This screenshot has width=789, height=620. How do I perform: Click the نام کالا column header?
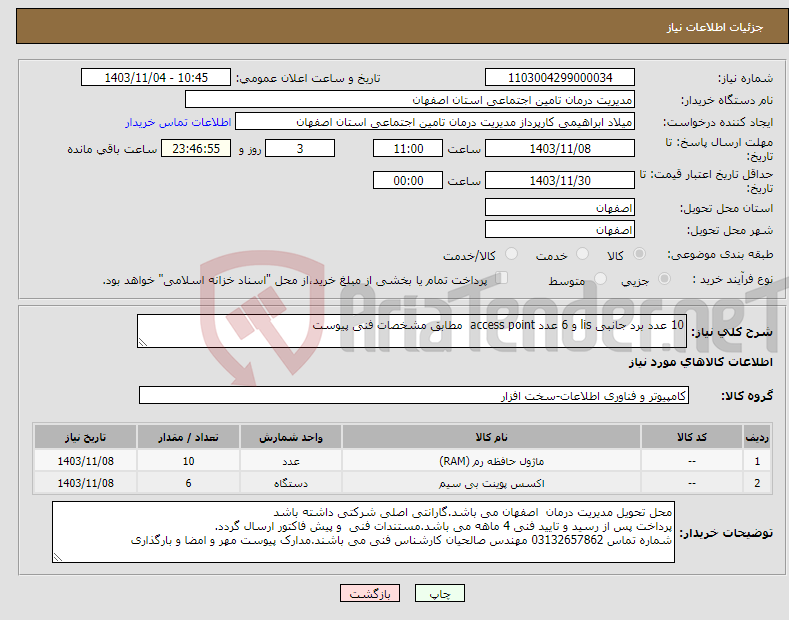[x=491, y=437]
